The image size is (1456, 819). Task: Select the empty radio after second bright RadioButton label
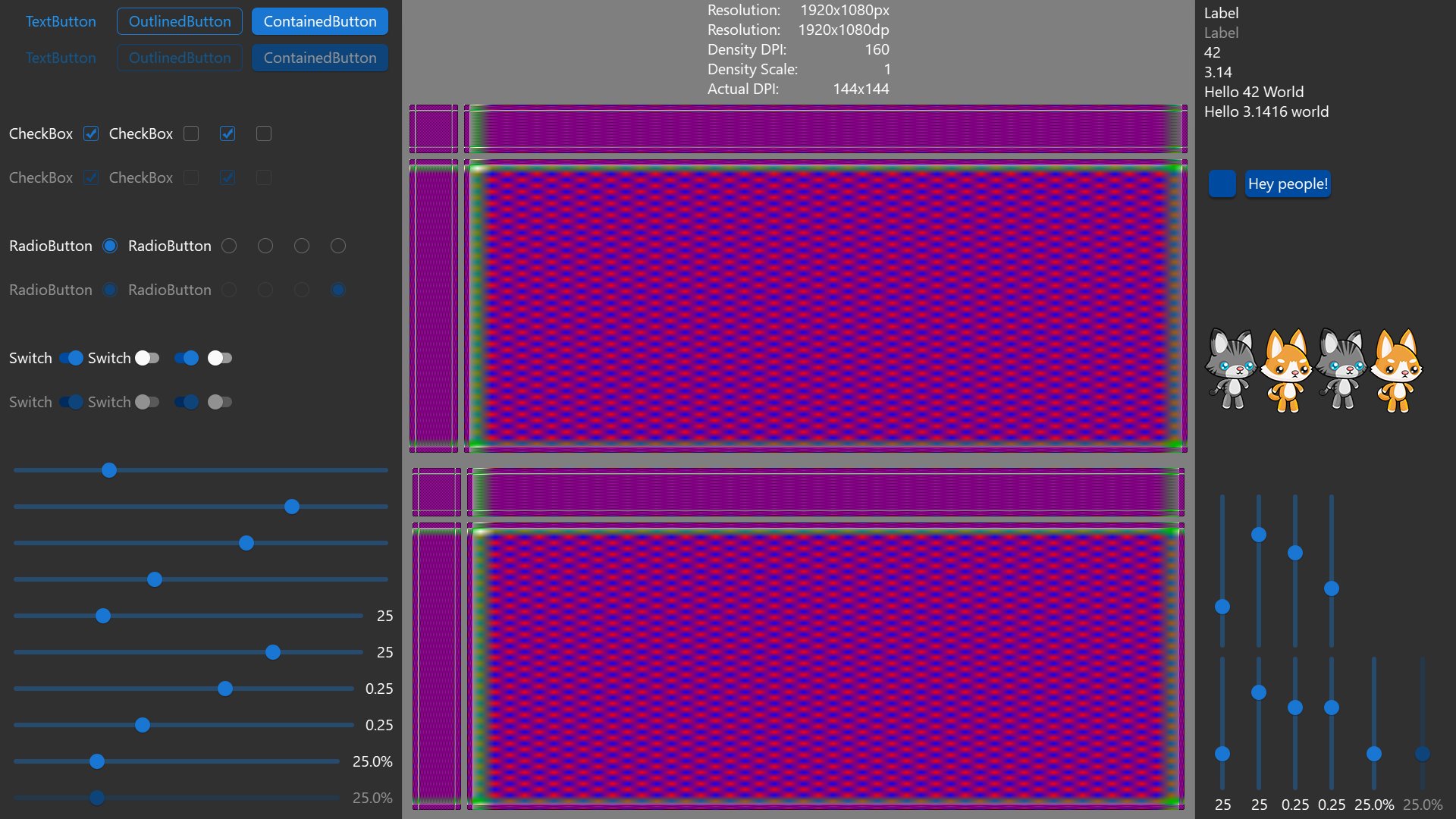coord(229,246)
